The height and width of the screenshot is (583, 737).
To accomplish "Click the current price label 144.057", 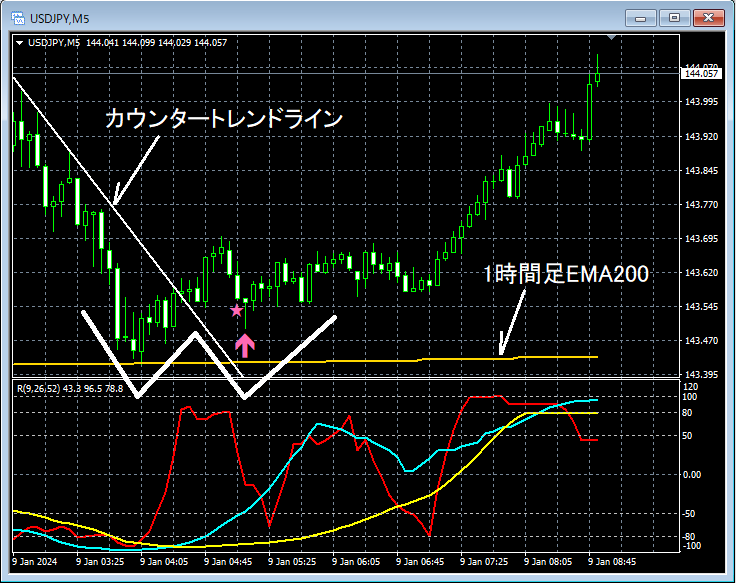I will click(x=701, y=73).
